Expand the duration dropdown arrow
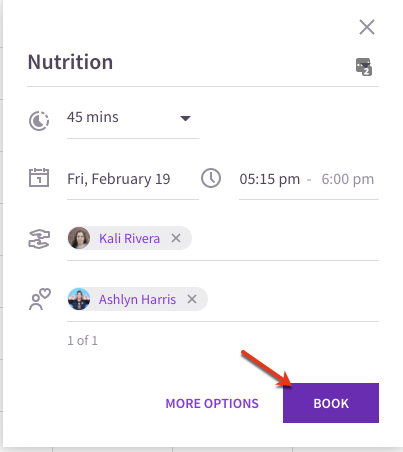403x452 pixels. [185, 118]
